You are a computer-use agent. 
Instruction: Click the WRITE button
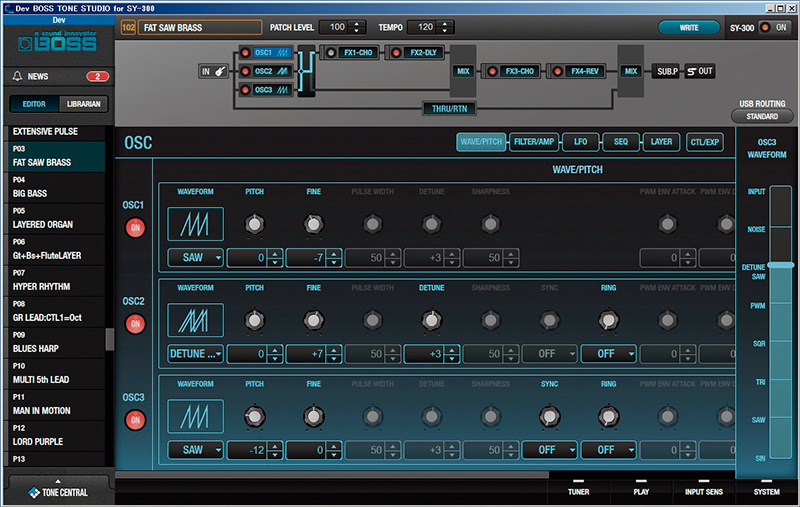689,28
